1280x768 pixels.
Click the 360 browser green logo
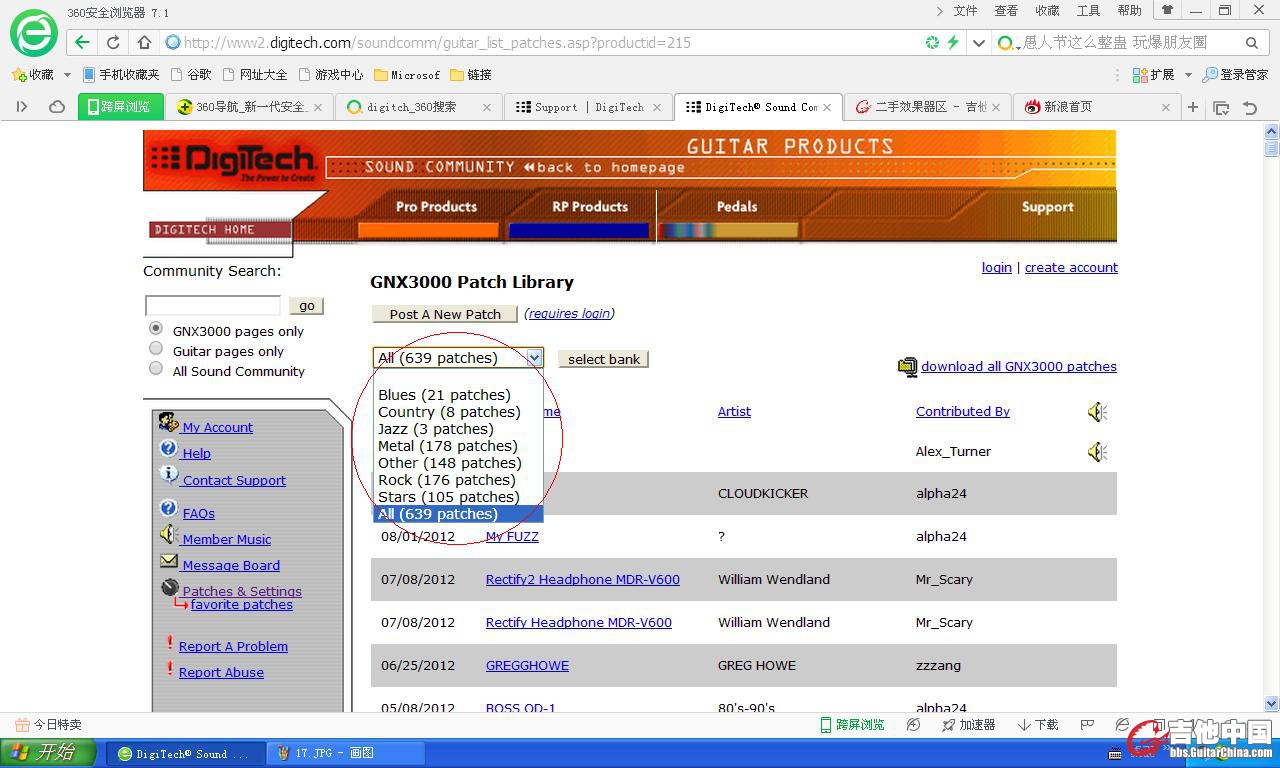click(34, 33)
